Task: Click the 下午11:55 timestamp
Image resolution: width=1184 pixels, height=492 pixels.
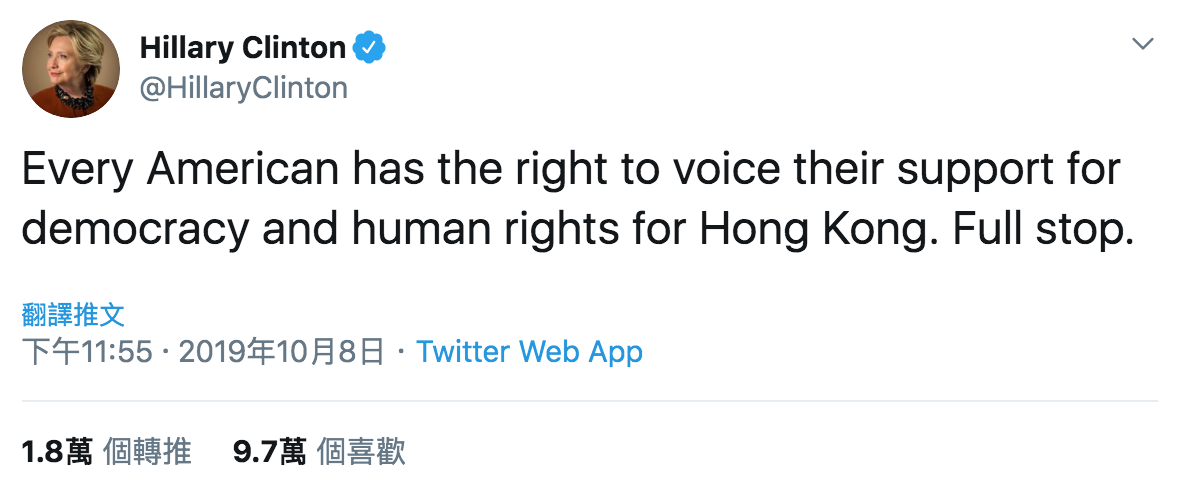Action: pos(87,352)
